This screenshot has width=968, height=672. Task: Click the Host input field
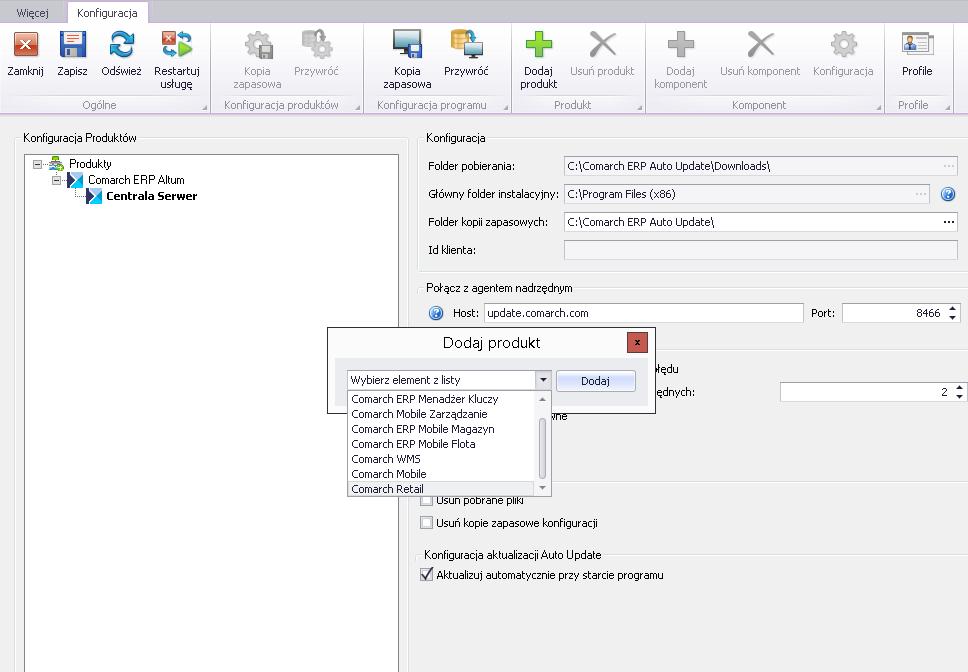643,313
